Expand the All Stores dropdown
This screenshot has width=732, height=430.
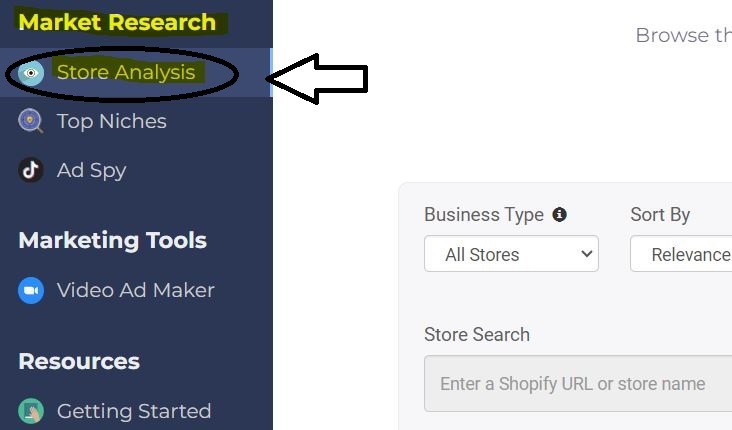(x=511, y=254)
